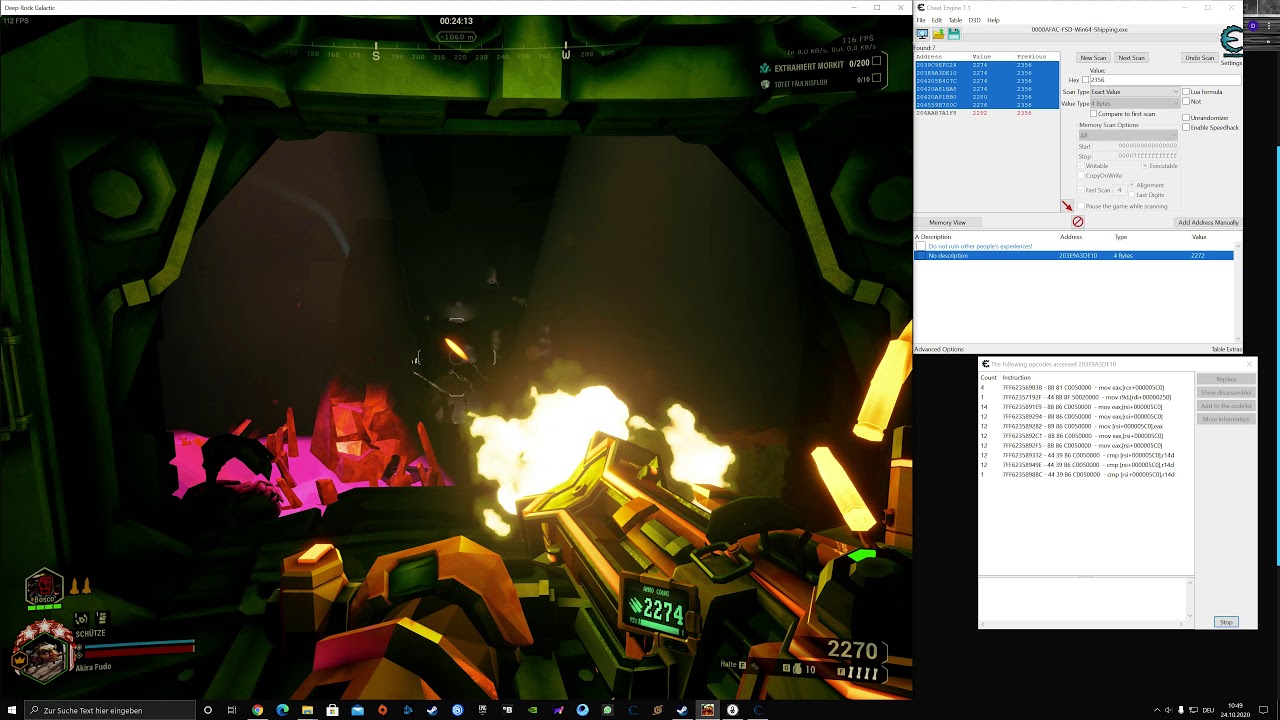
Task: Click the Windows taskbar search box
Action: pos(111,710)
